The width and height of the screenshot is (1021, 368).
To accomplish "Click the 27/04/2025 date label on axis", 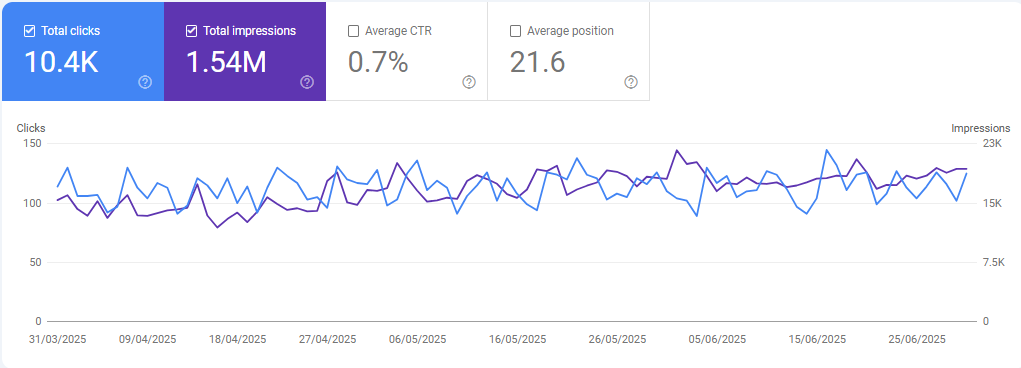I will click(x=328, y=339).
